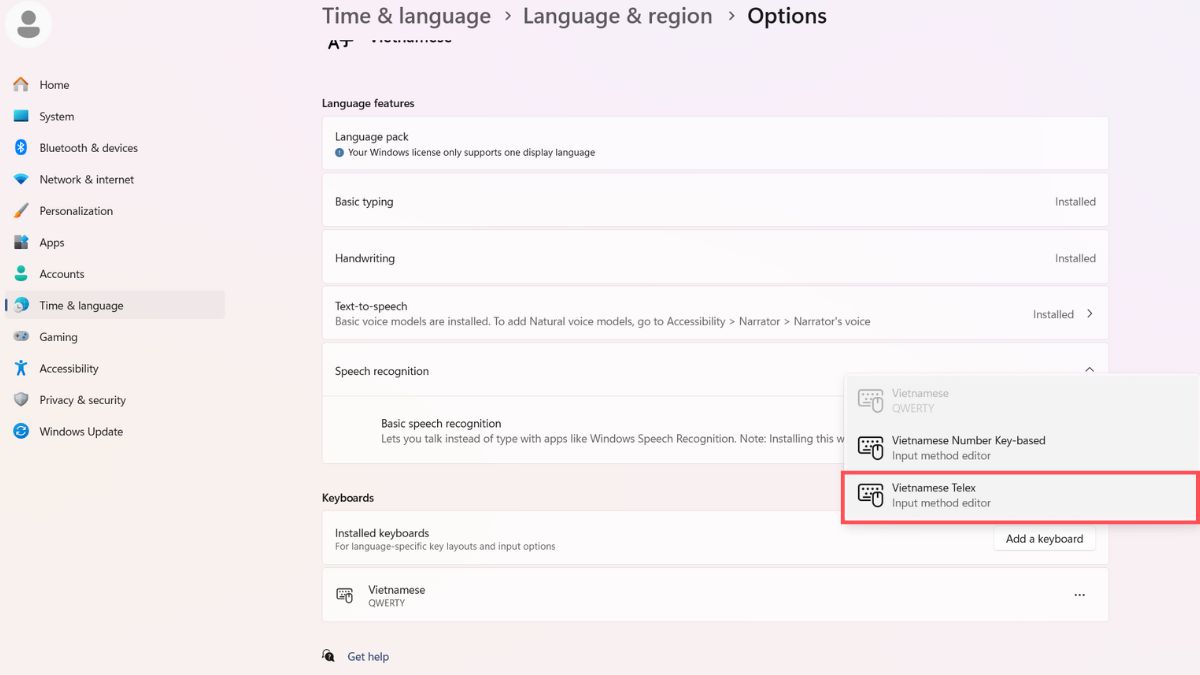Open Accessibility settings page
This screenshot has width=1200, height=675.
[115, 368]
